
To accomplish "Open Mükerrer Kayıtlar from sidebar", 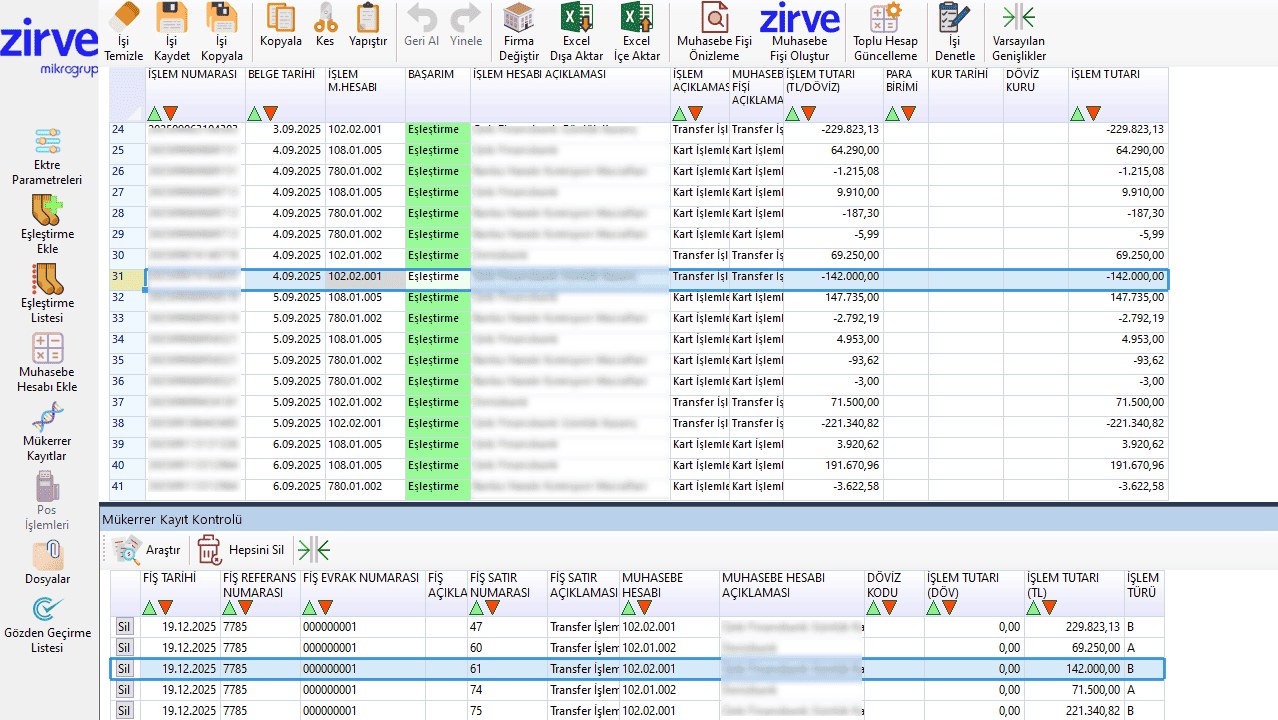I will click(x=47, y=418).
